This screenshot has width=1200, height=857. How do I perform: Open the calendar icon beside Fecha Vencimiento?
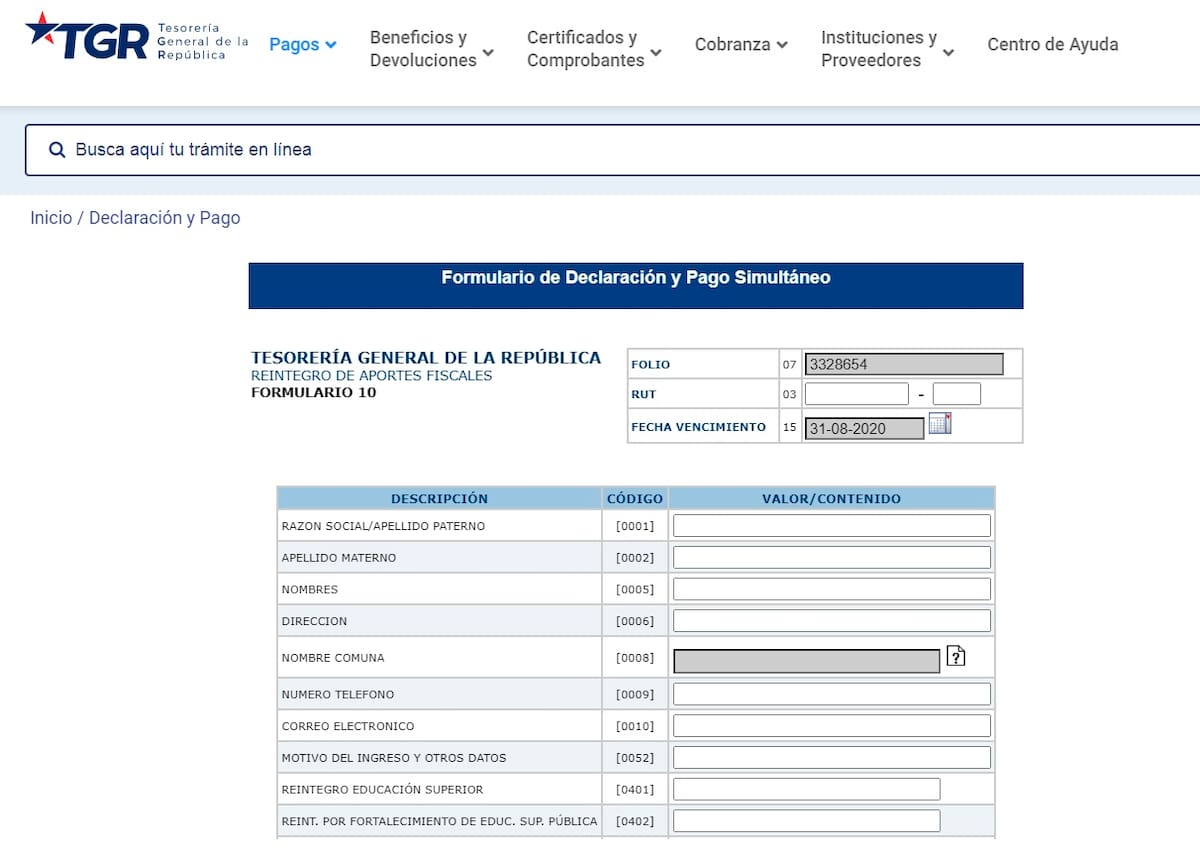coord(940,423)
